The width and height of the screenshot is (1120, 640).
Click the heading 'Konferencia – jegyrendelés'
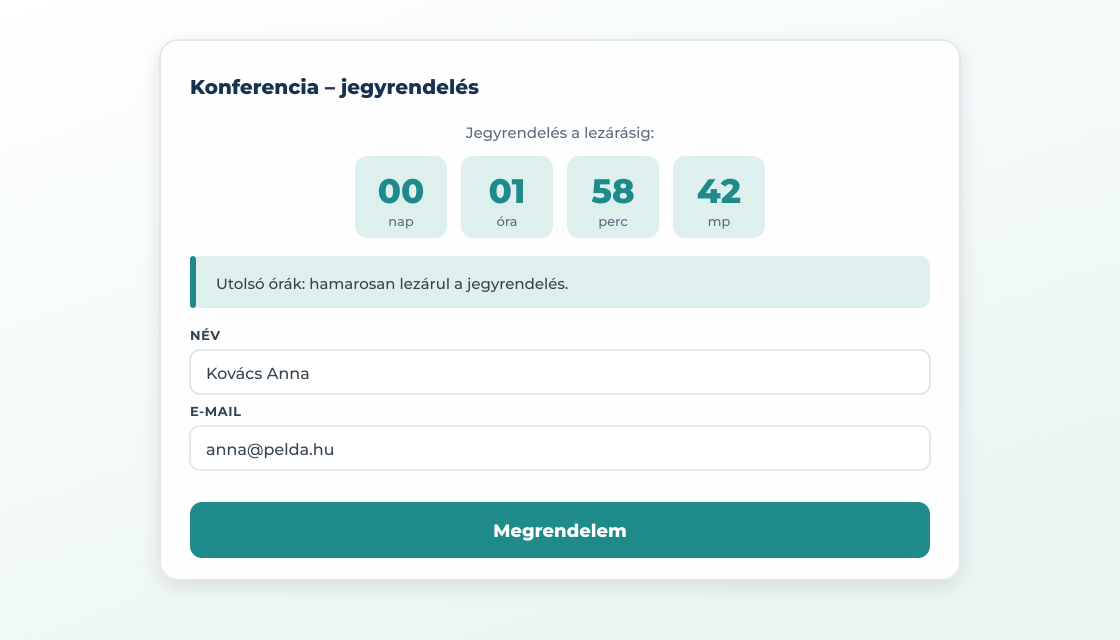334,87
